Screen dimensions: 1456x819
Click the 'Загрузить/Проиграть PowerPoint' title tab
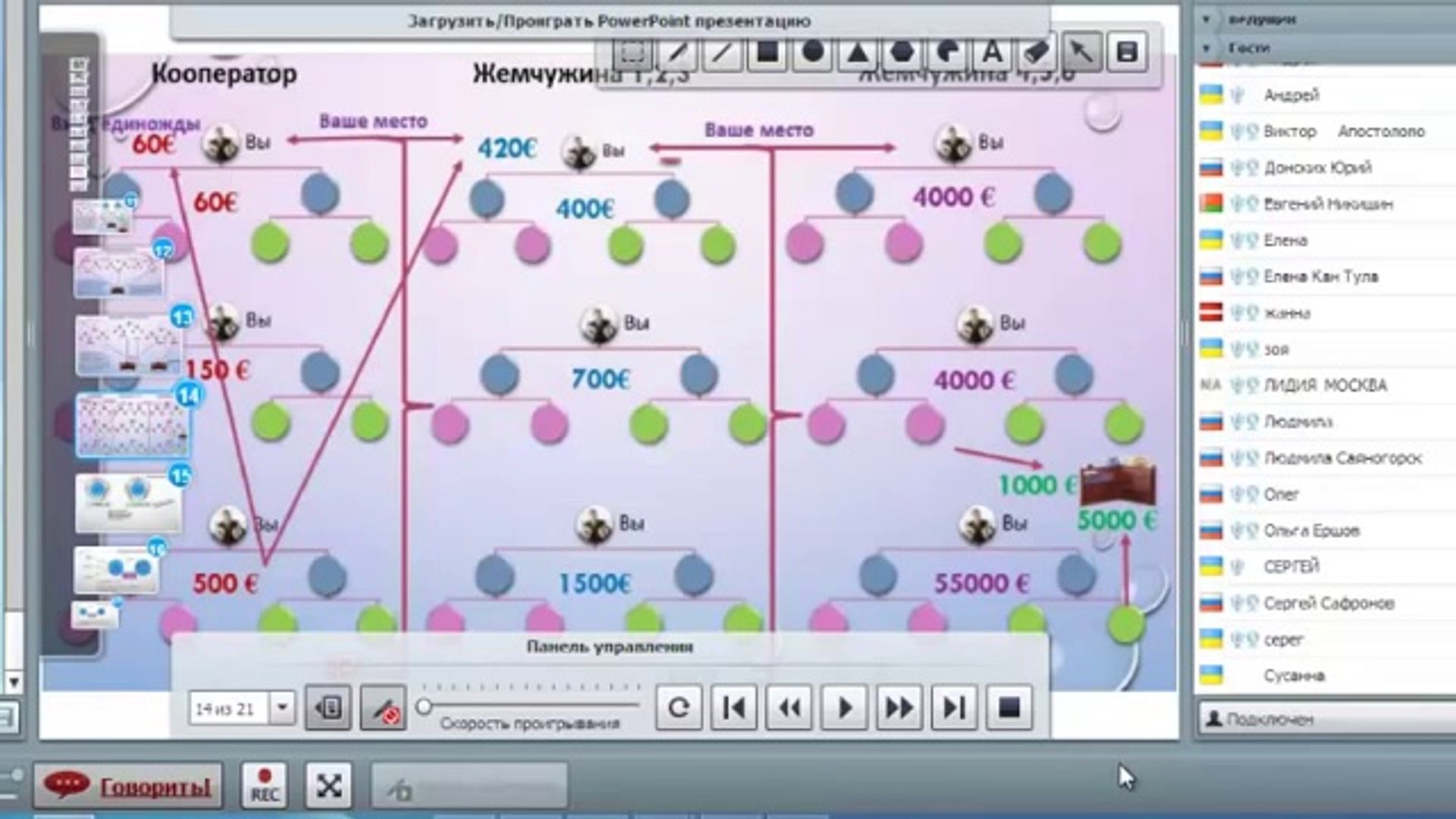coord(609,21)
